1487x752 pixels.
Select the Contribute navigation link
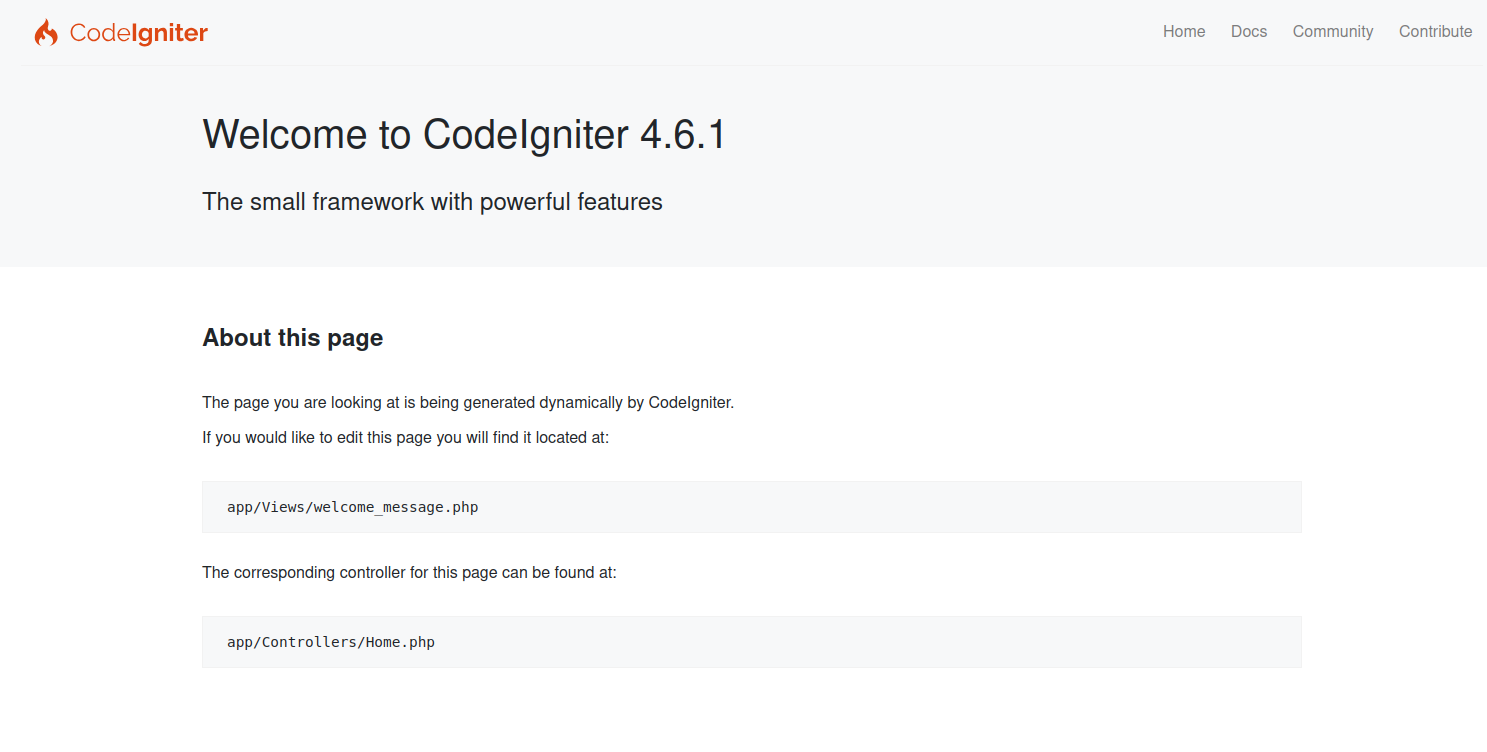coord(1435,32)
